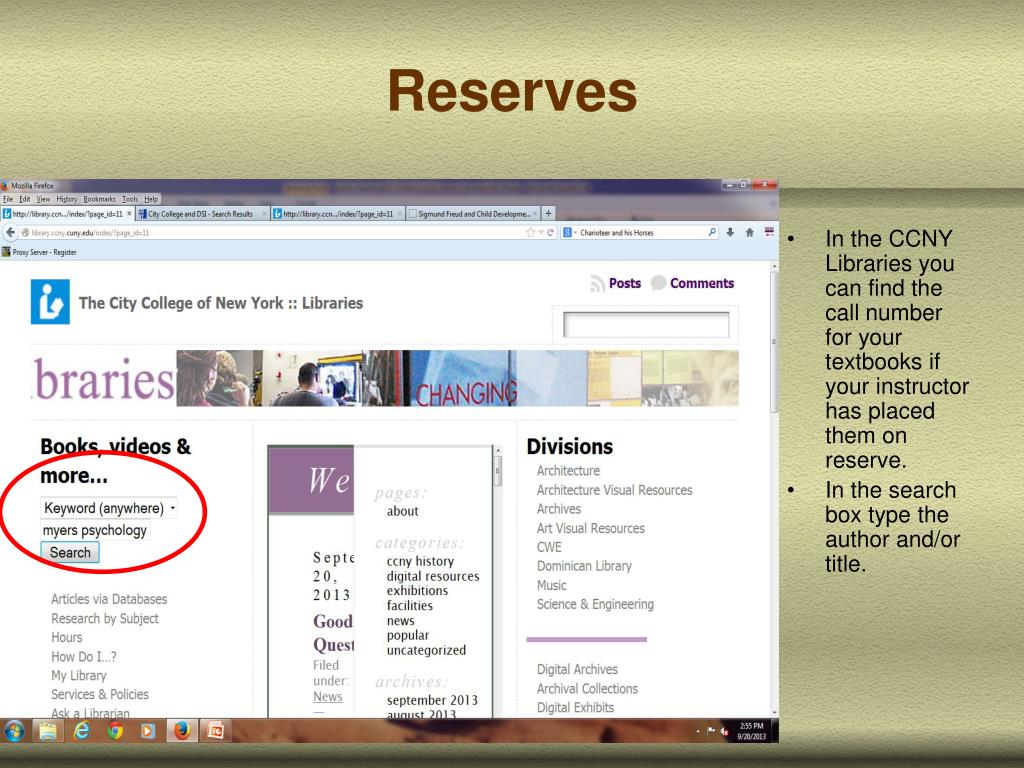Open the My Library link
This screenshot has width=1024, height=768.
(78, 675)
